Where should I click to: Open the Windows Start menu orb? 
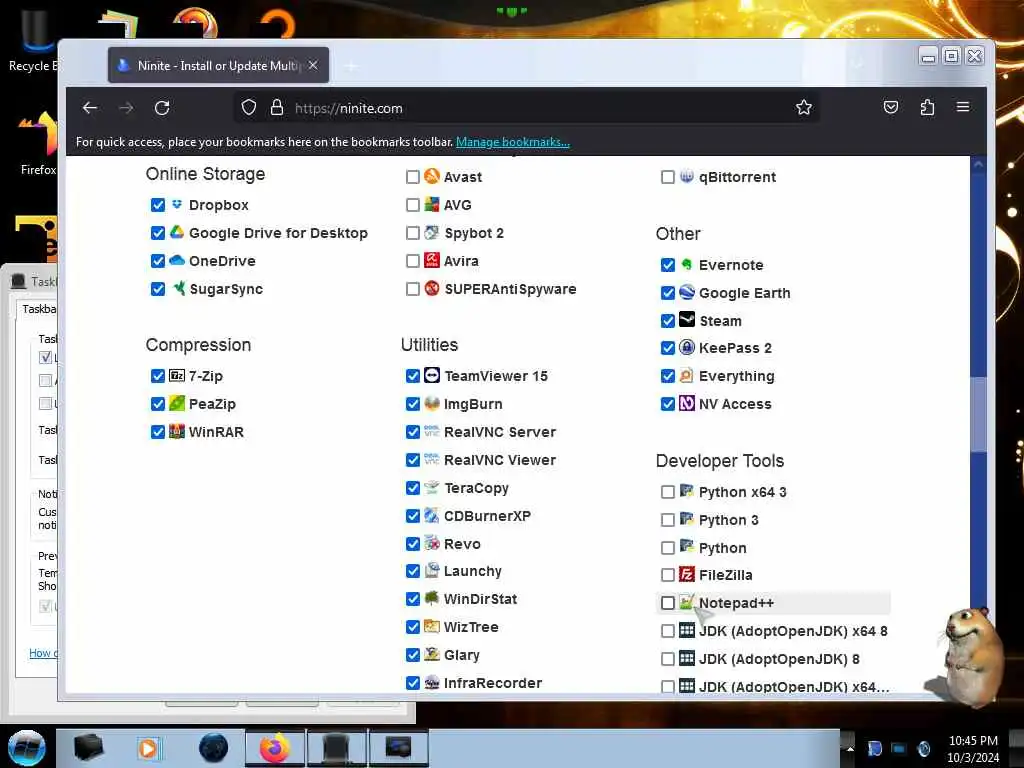click(27, 748)
